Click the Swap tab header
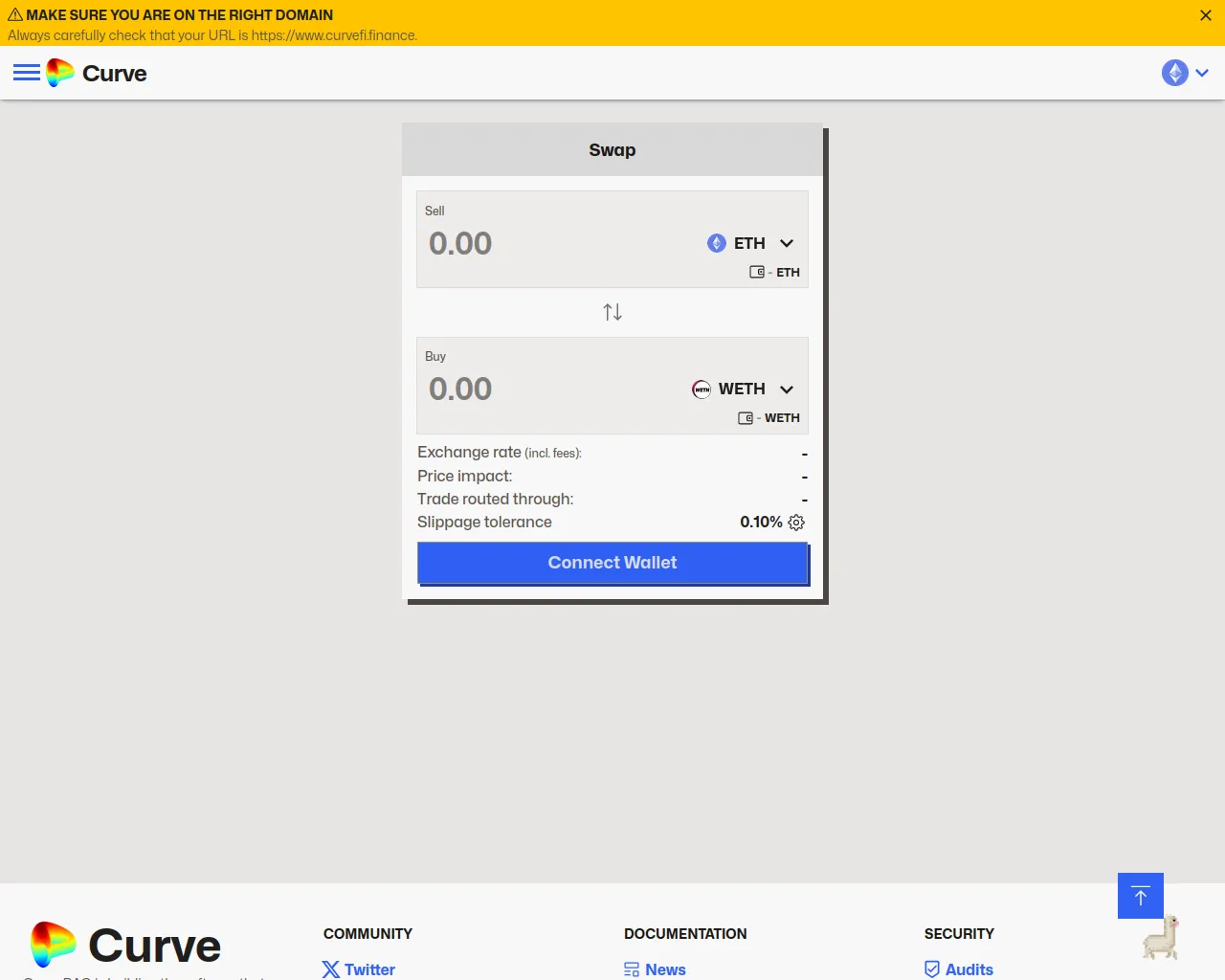 coord(612,149)
